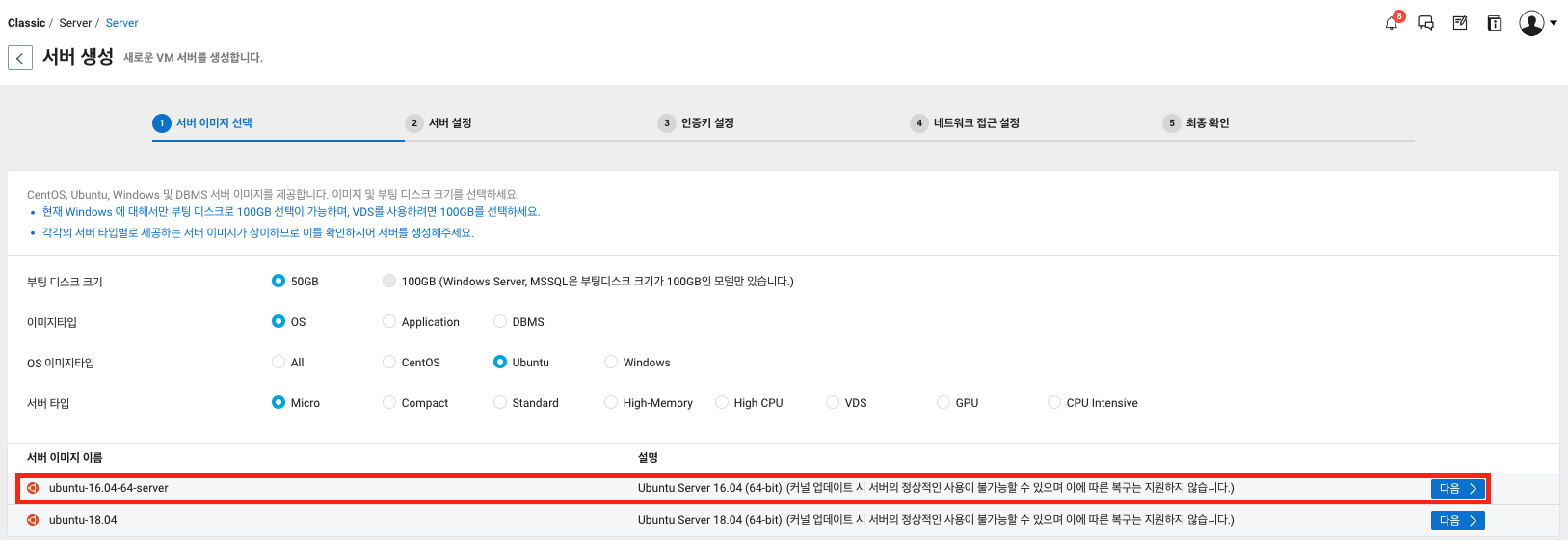This screenshot has height=540, width=1568.
Task: Open the user profile avatar
Action: pyautogui.click(x=1531, y=23)
